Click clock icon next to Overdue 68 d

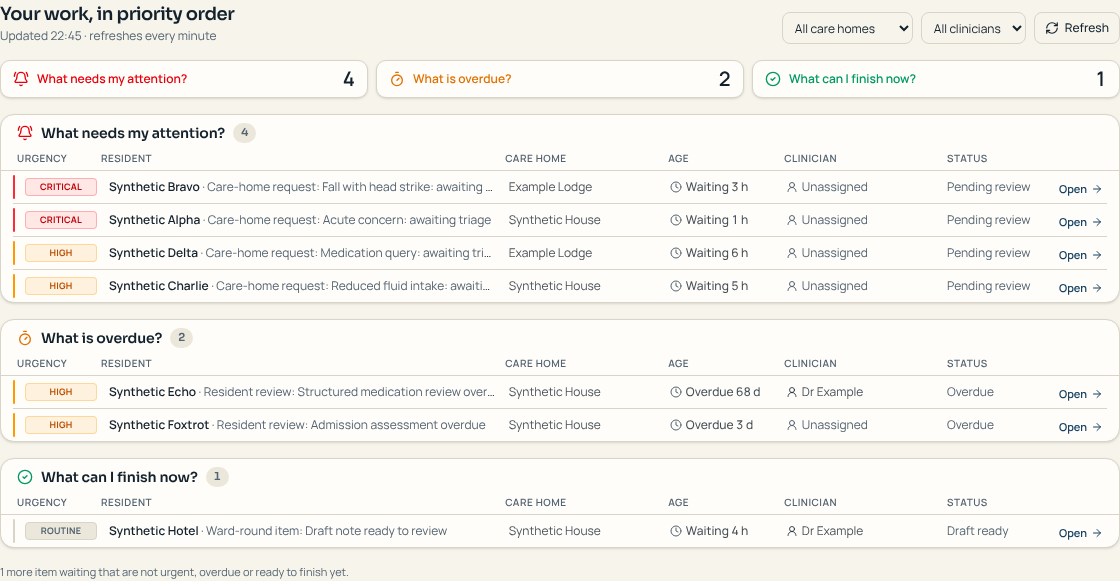tap(676, 392)
